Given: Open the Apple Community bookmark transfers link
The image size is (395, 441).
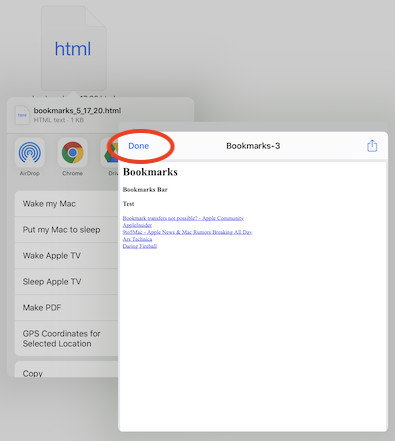Looking at the screenshot, I should [x=183, y=218].
